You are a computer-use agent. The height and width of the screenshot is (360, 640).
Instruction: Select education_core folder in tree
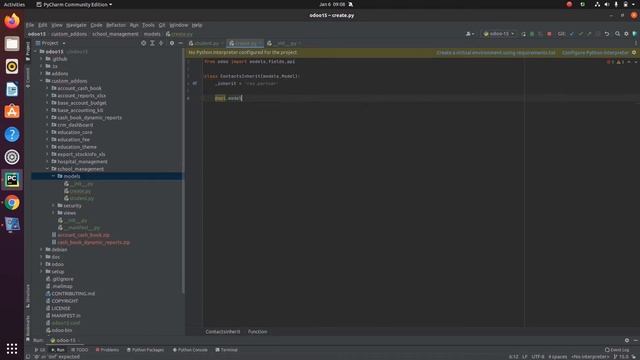pos(74,132)
